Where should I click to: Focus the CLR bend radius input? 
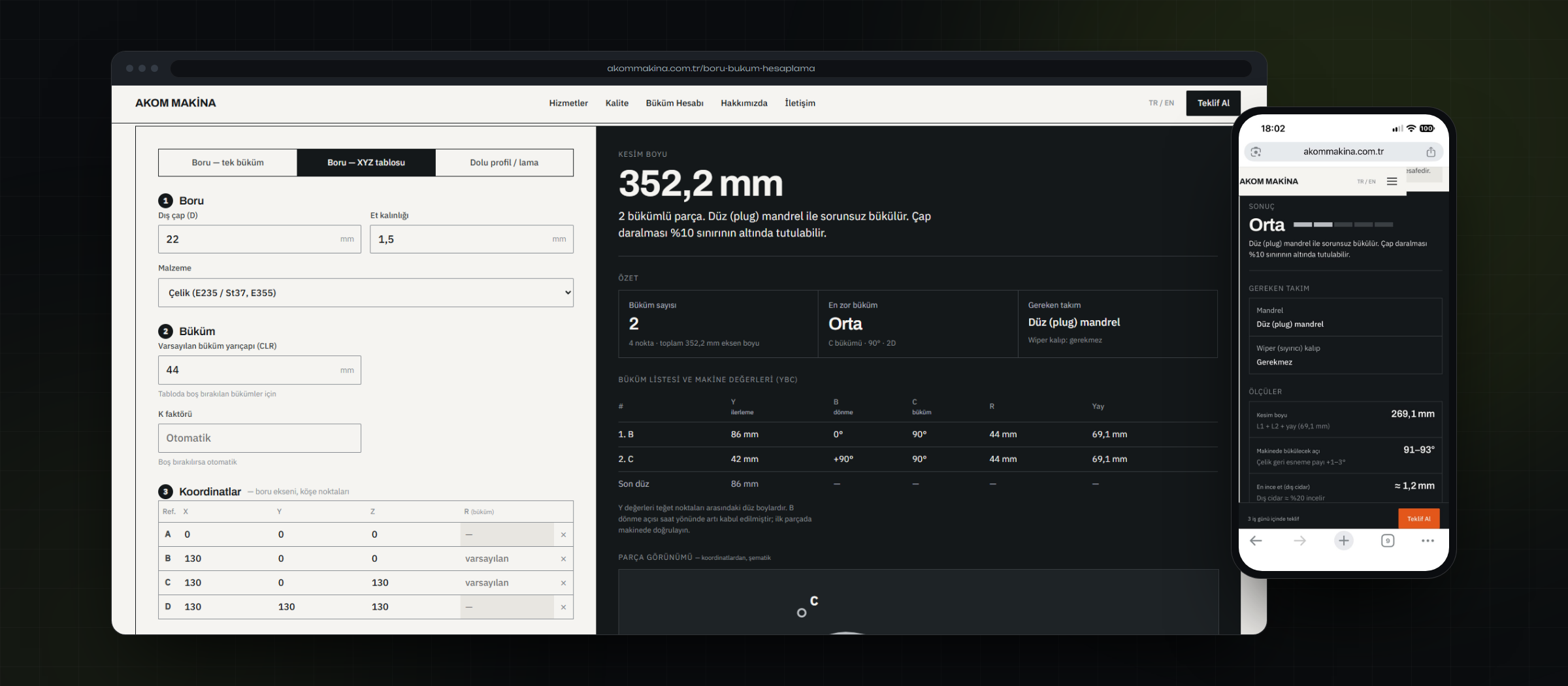[x=259, y=370]
